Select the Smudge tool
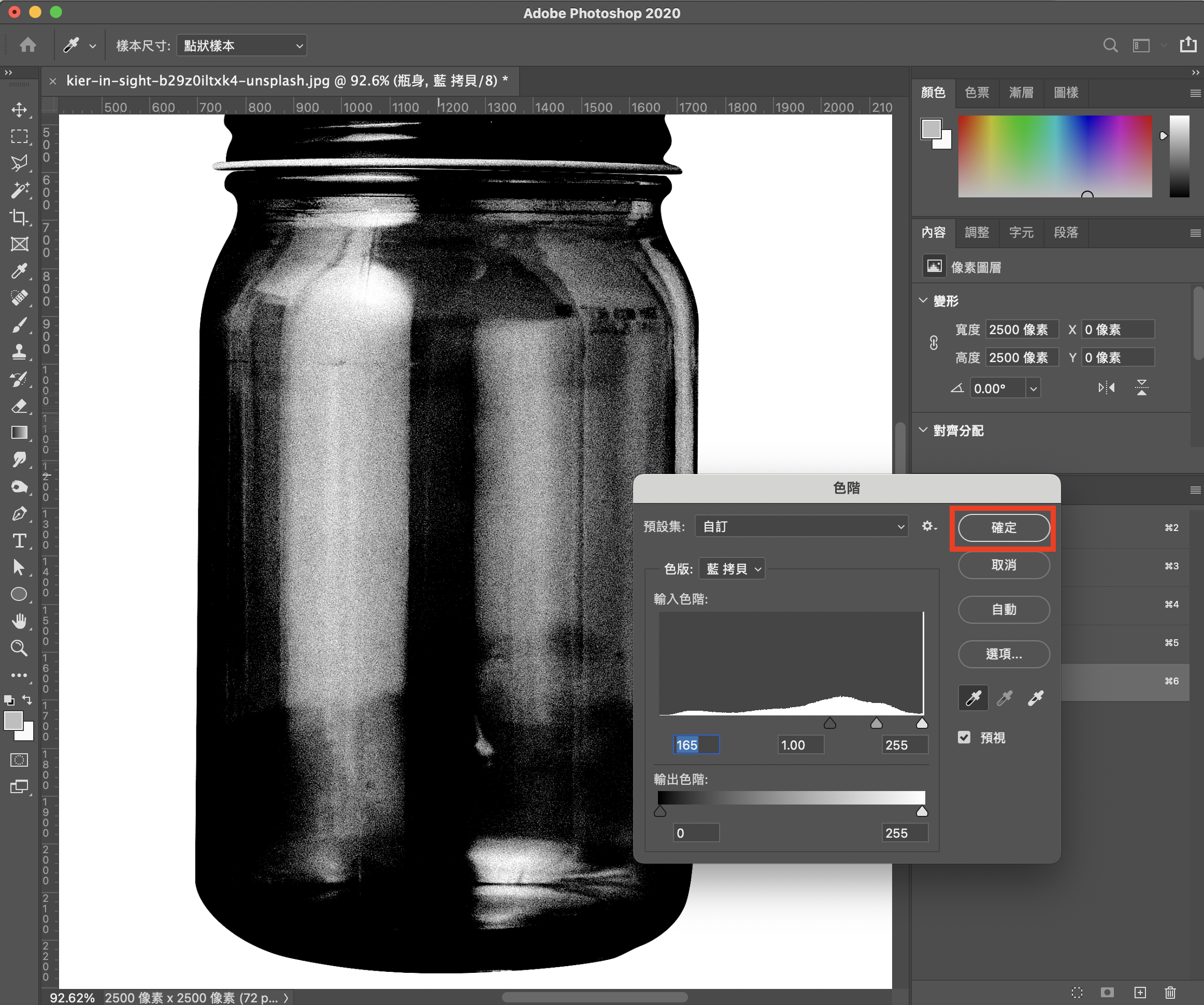 click(x=20, y=460)
